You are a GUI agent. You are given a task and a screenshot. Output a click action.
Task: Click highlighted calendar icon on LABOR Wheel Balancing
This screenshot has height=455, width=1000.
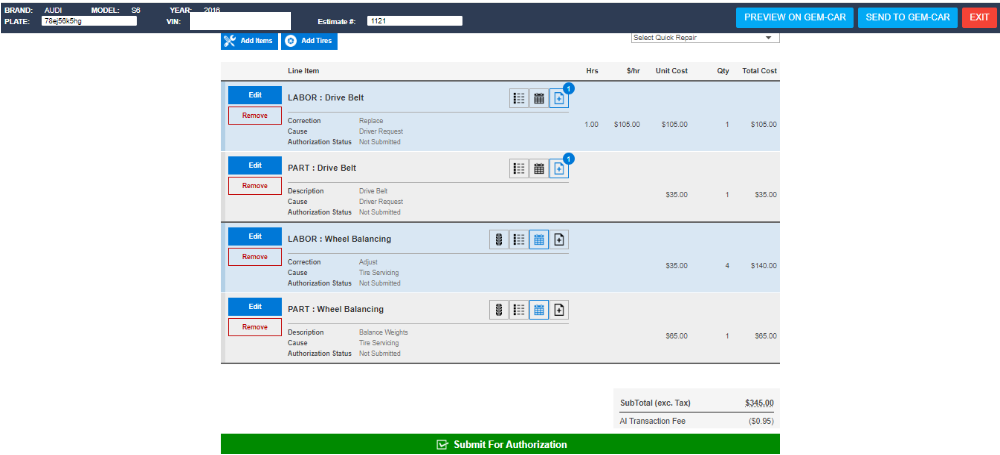(x=539, y=240)
